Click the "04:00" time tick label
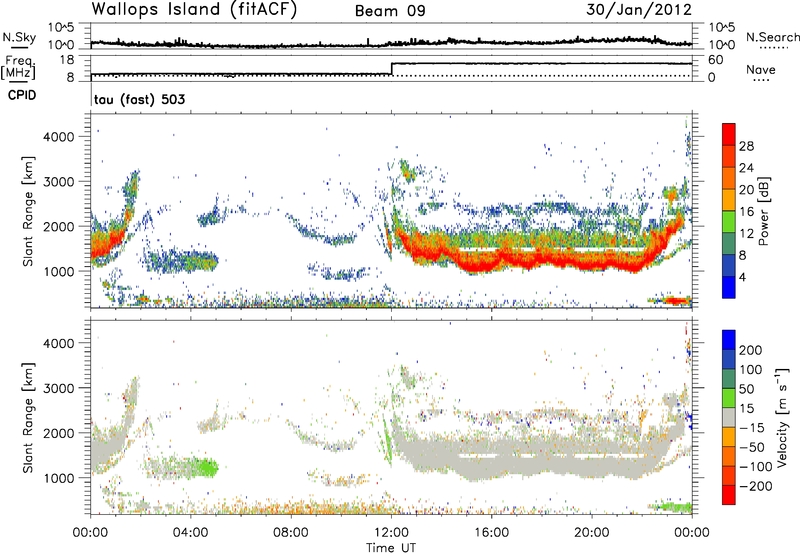 click(190, 533)
